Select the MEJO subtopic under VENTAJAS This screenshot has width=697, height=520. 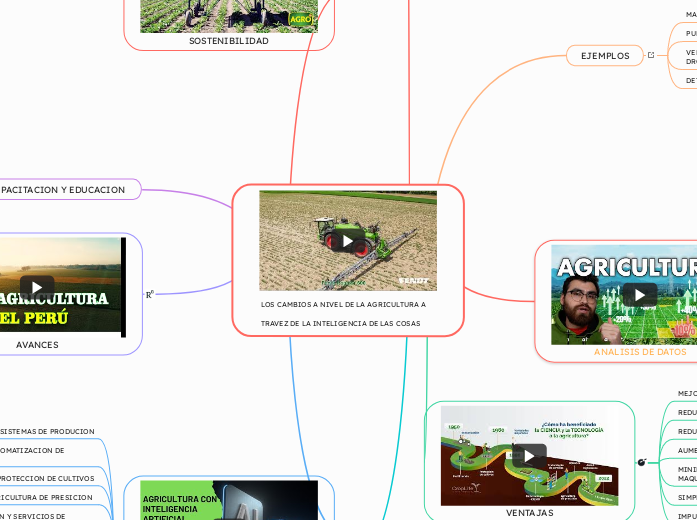pos(687,394)
